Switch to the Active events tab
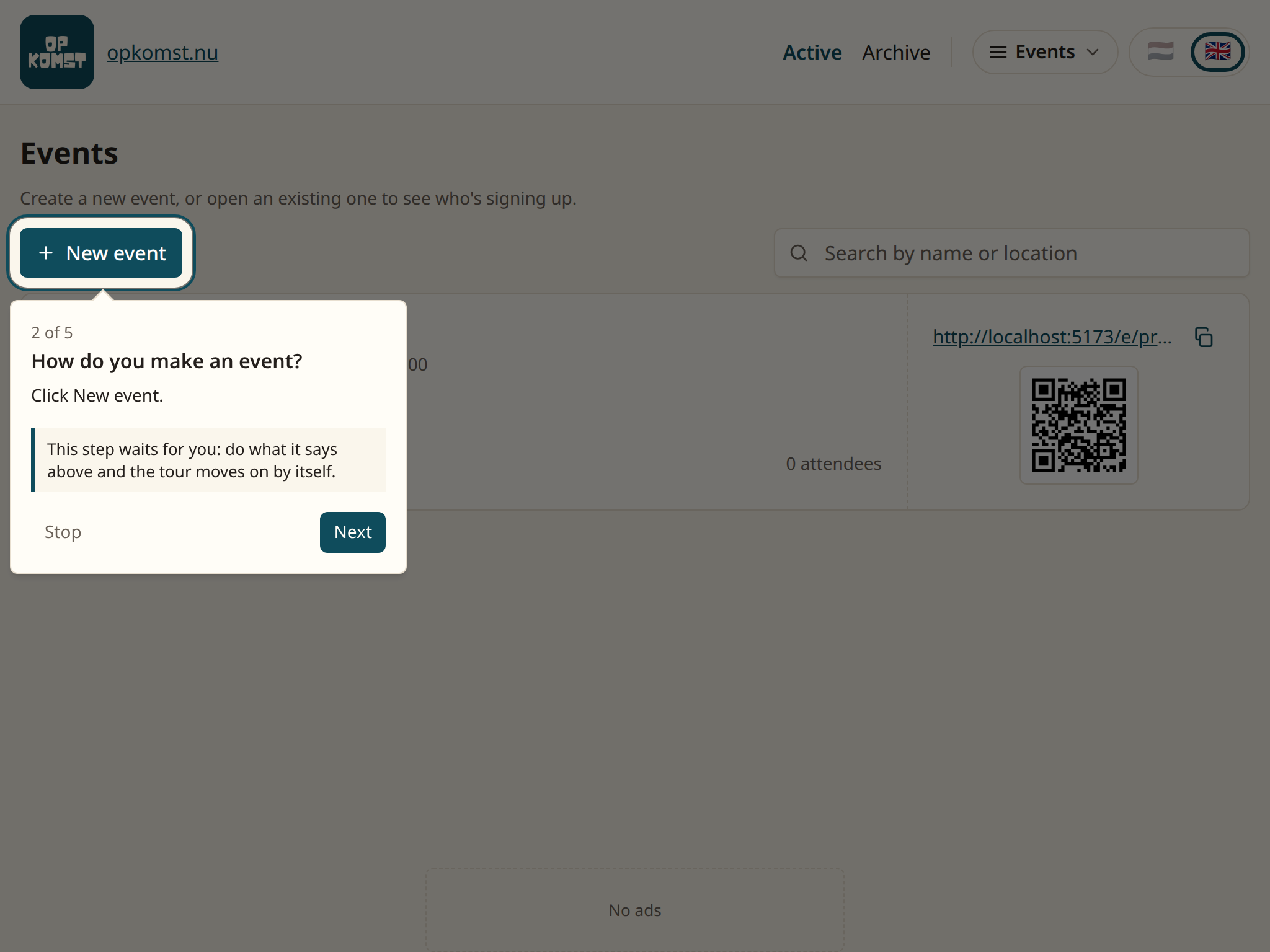The height and width of the screenshot is (952, 1270). point(812,53)
